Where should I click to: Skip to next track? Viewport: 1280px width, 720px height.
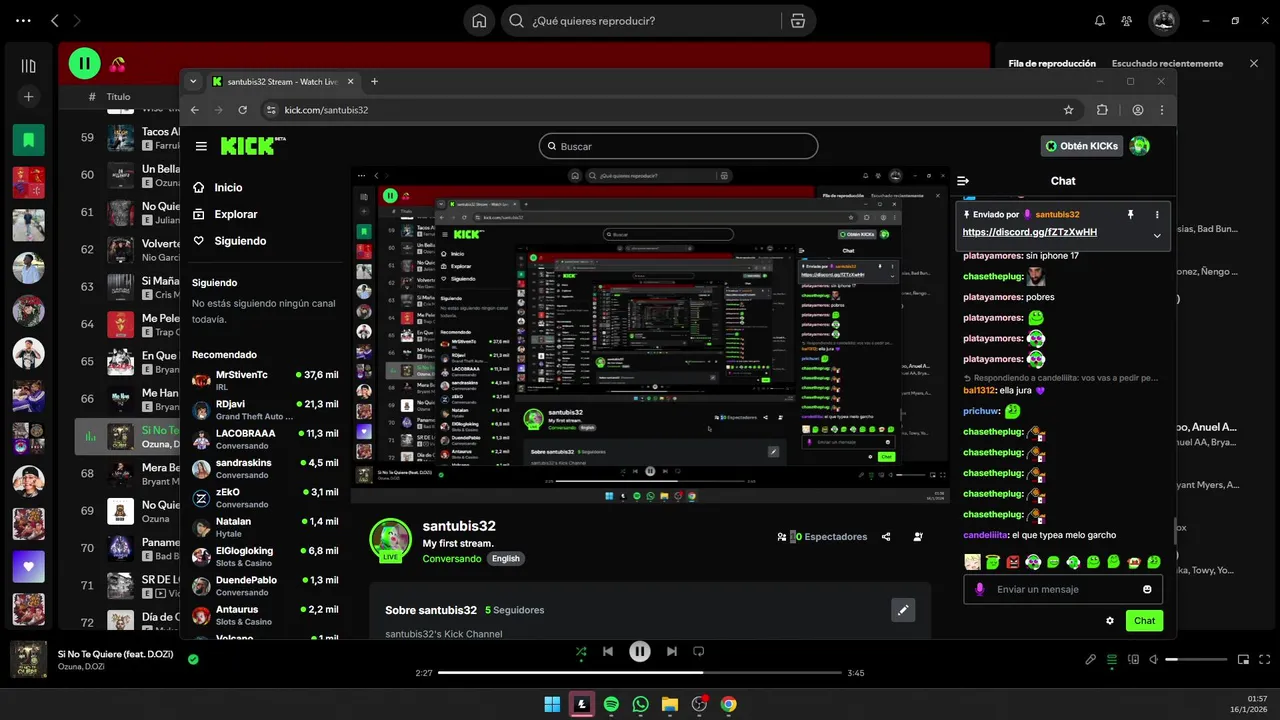click(x=672, y=652)
